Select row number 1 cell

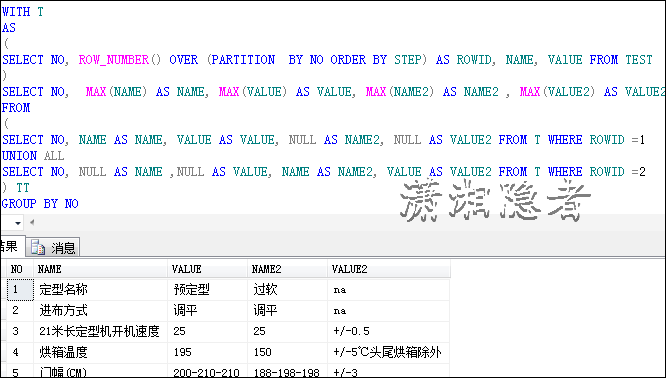pos(20,290)
